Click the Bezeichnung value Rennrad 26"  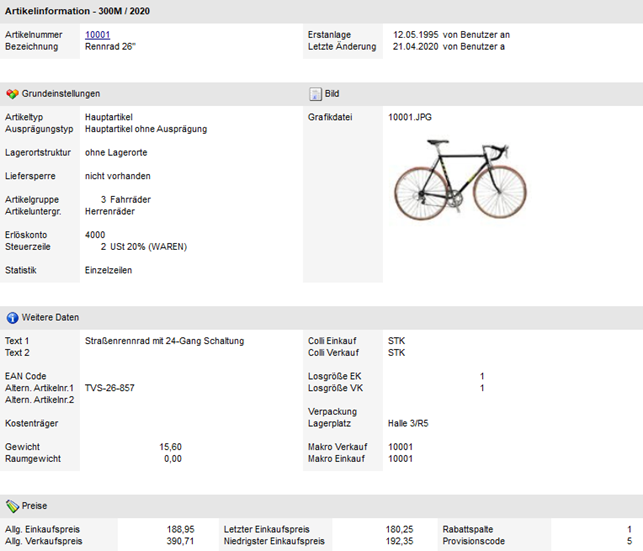tap(110, 47)
